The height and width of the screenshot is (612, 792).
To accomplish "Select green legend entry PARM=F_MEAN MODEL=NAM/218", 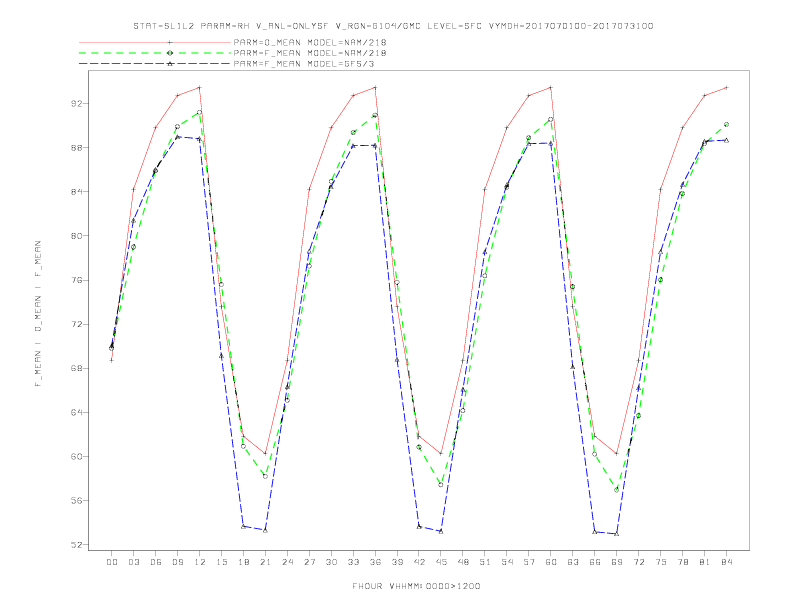I will point(310,53).
